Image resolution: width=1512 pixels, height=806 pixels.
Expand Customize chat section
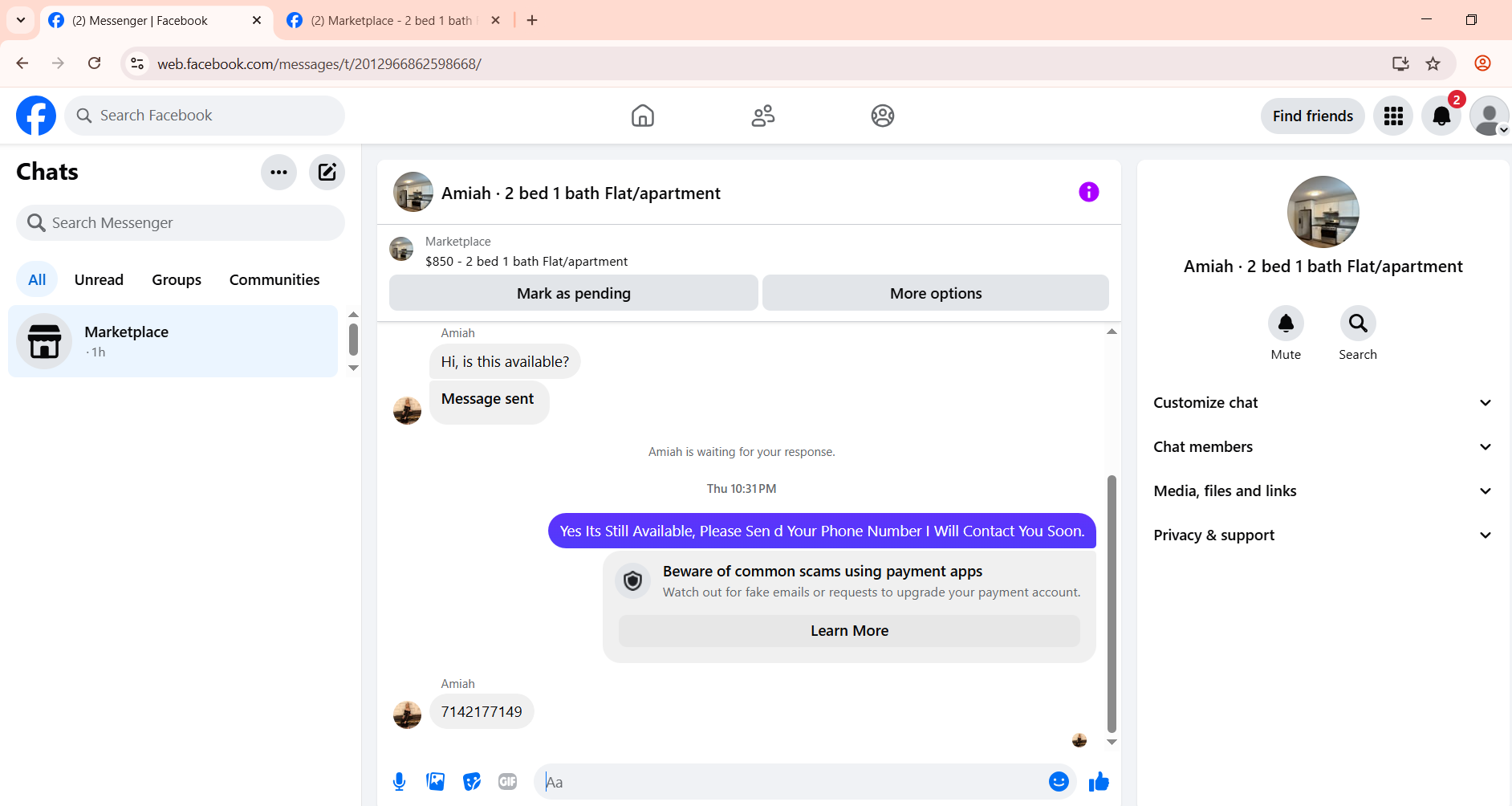[1323, 403]
